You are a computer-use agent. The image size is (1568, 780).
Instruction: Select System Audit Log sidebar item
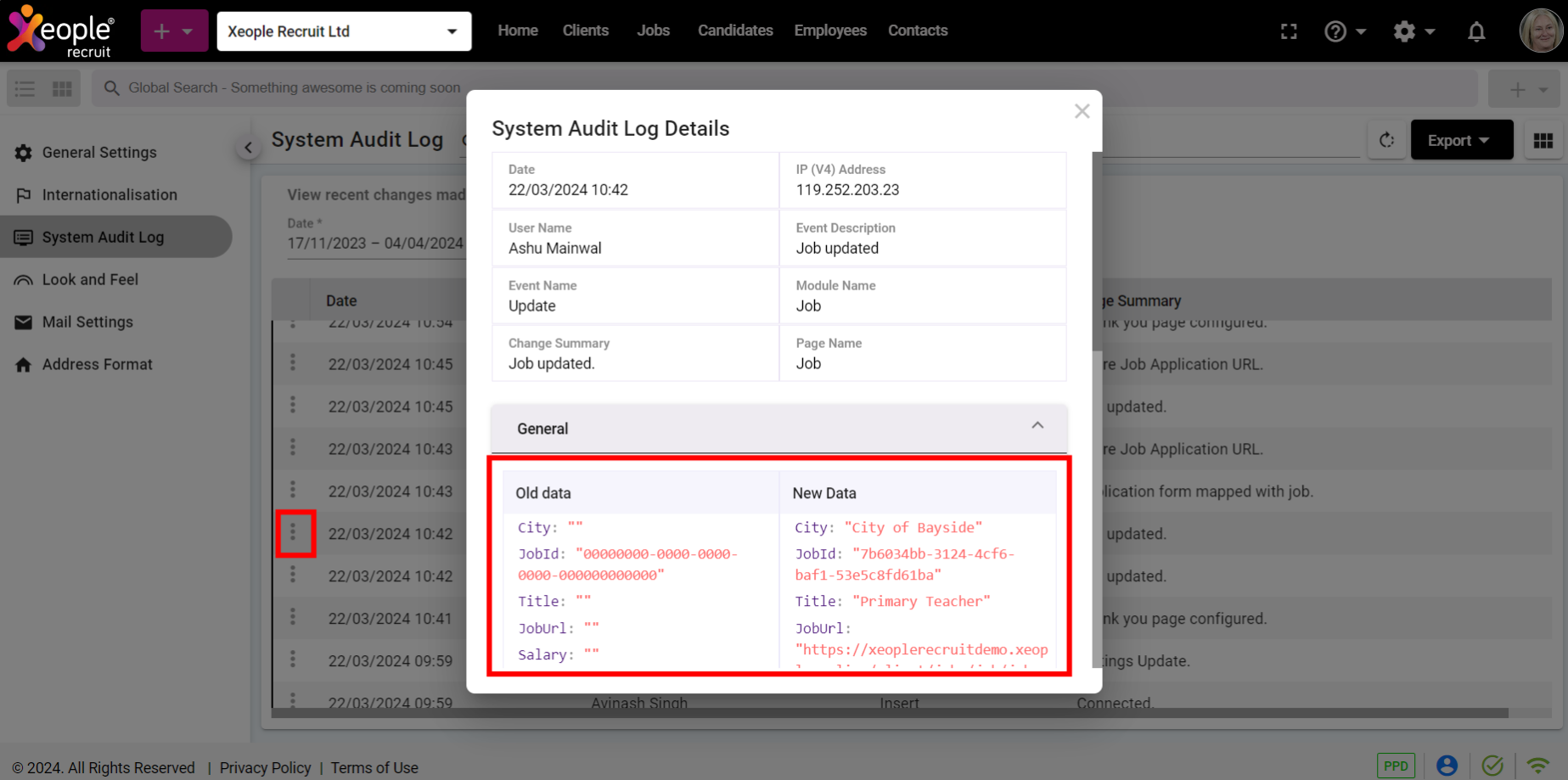(x=115, y=237)
